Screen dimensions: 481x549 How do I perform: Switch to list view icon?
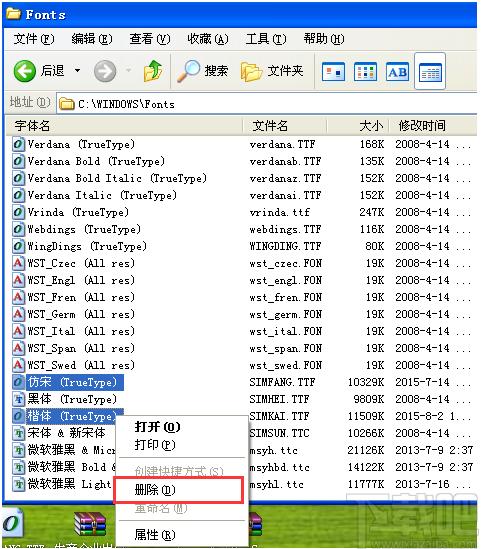click(365, 71)
